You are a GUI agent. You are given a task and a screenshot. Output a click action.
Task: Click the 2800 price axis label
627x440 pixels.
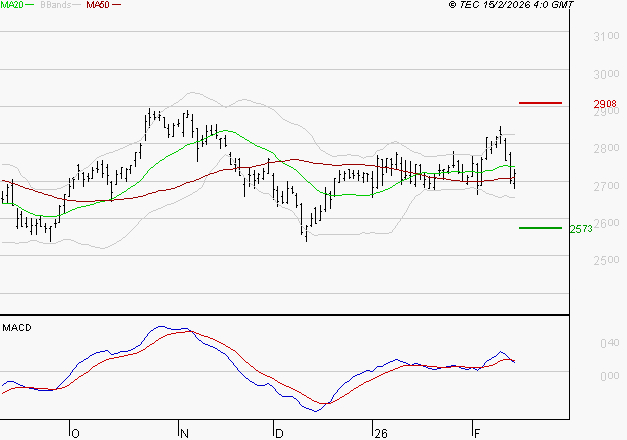pos(606,148)
